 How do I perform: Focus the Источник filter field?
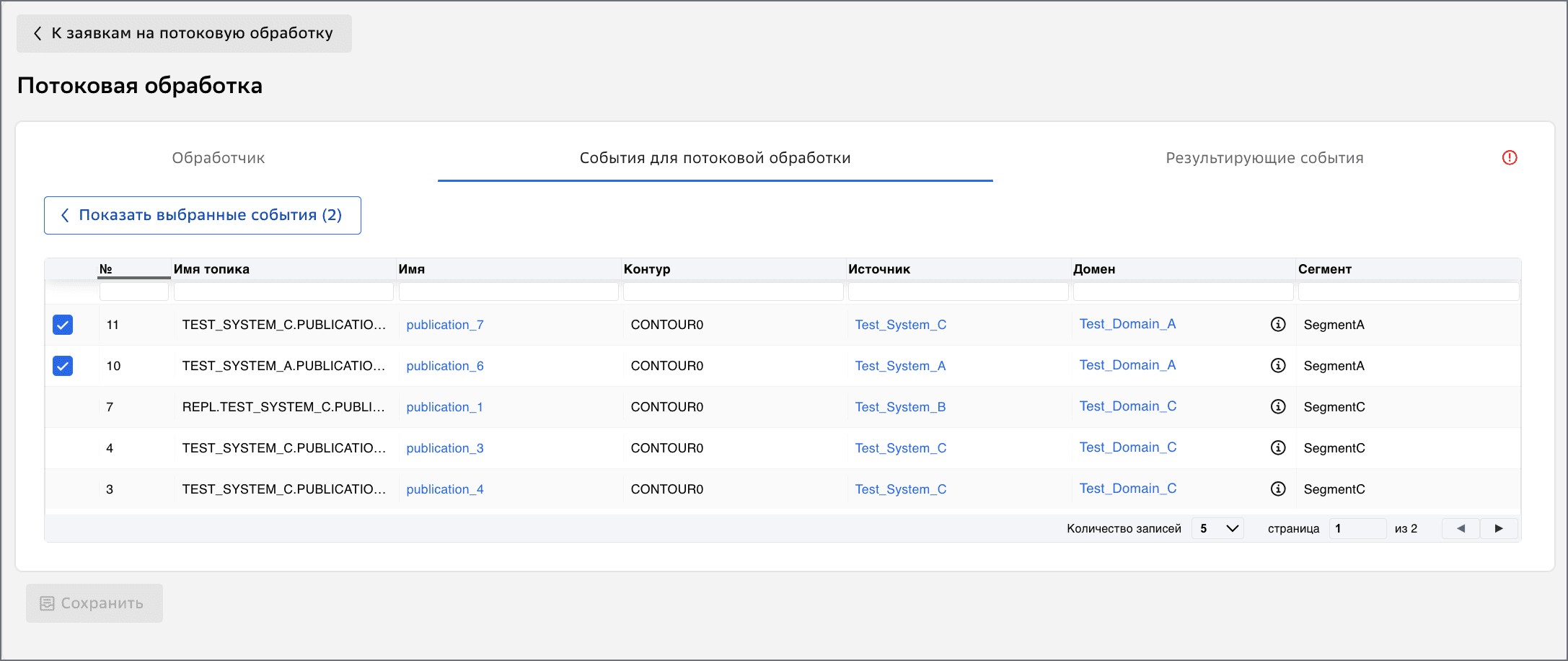point(959,292)
